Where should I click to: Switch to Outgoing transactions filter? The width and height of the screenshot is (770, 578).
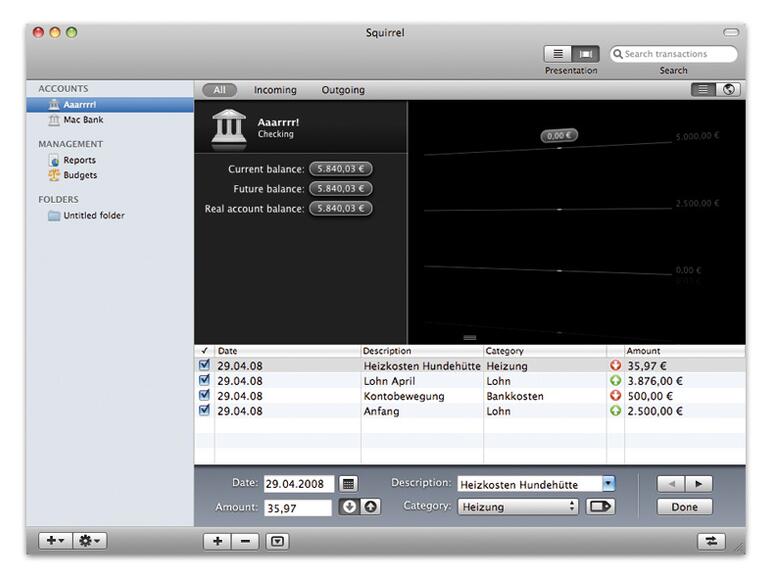click(343, 90)
